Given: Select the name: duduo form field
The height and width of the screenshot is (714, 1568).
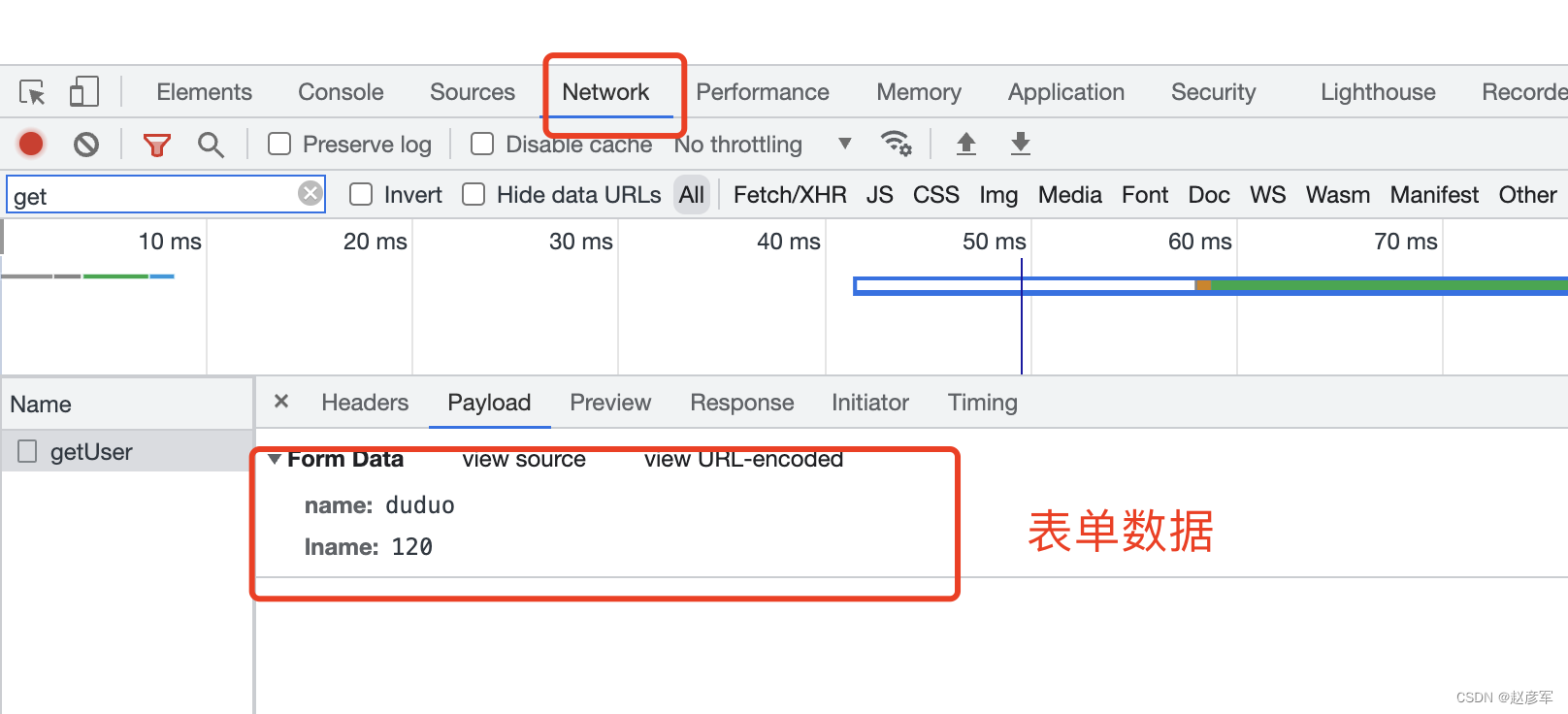Looking at the screenshot, I should tap(379, 505).
